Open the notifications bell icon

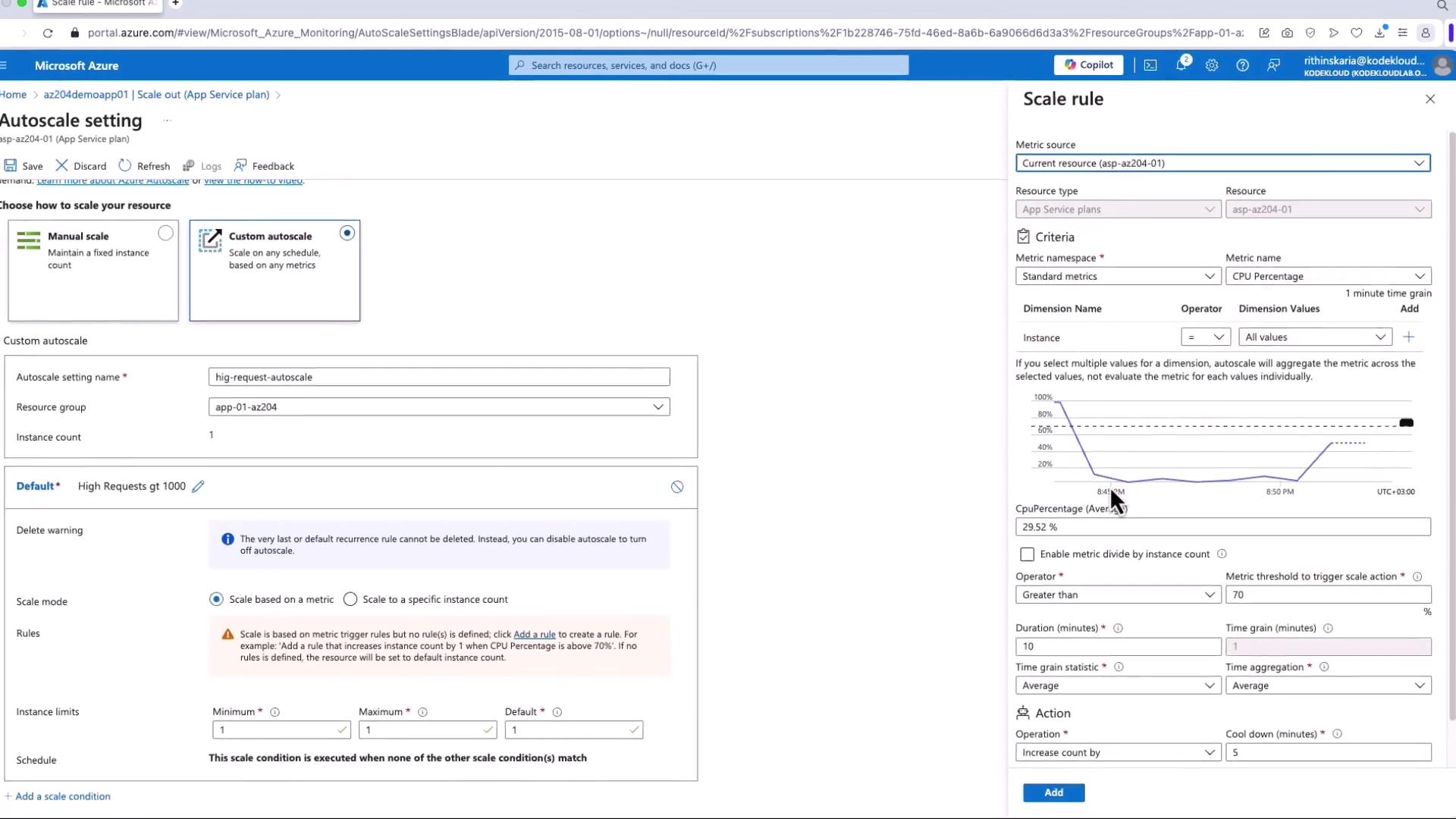pos(1181,65)
